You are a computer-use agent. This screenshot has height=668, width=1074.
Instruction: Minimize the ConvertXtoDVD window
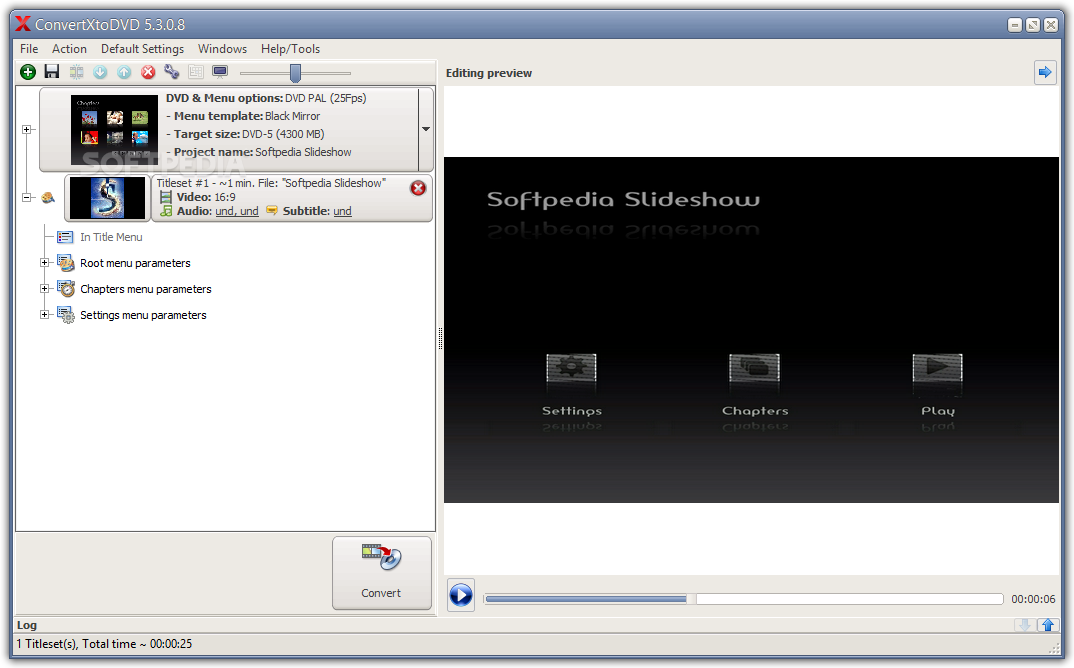tap(1015, 25)
